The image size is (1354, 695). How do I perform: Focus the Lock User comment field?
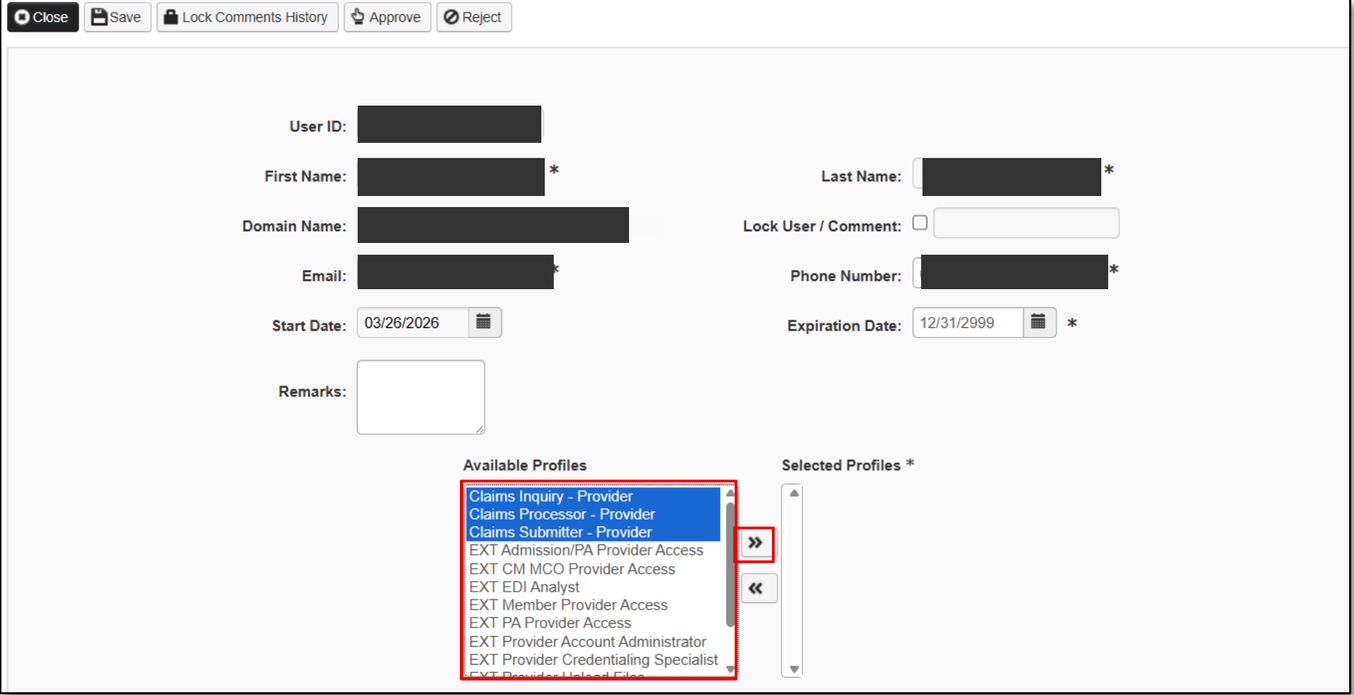click(1026, 223)
